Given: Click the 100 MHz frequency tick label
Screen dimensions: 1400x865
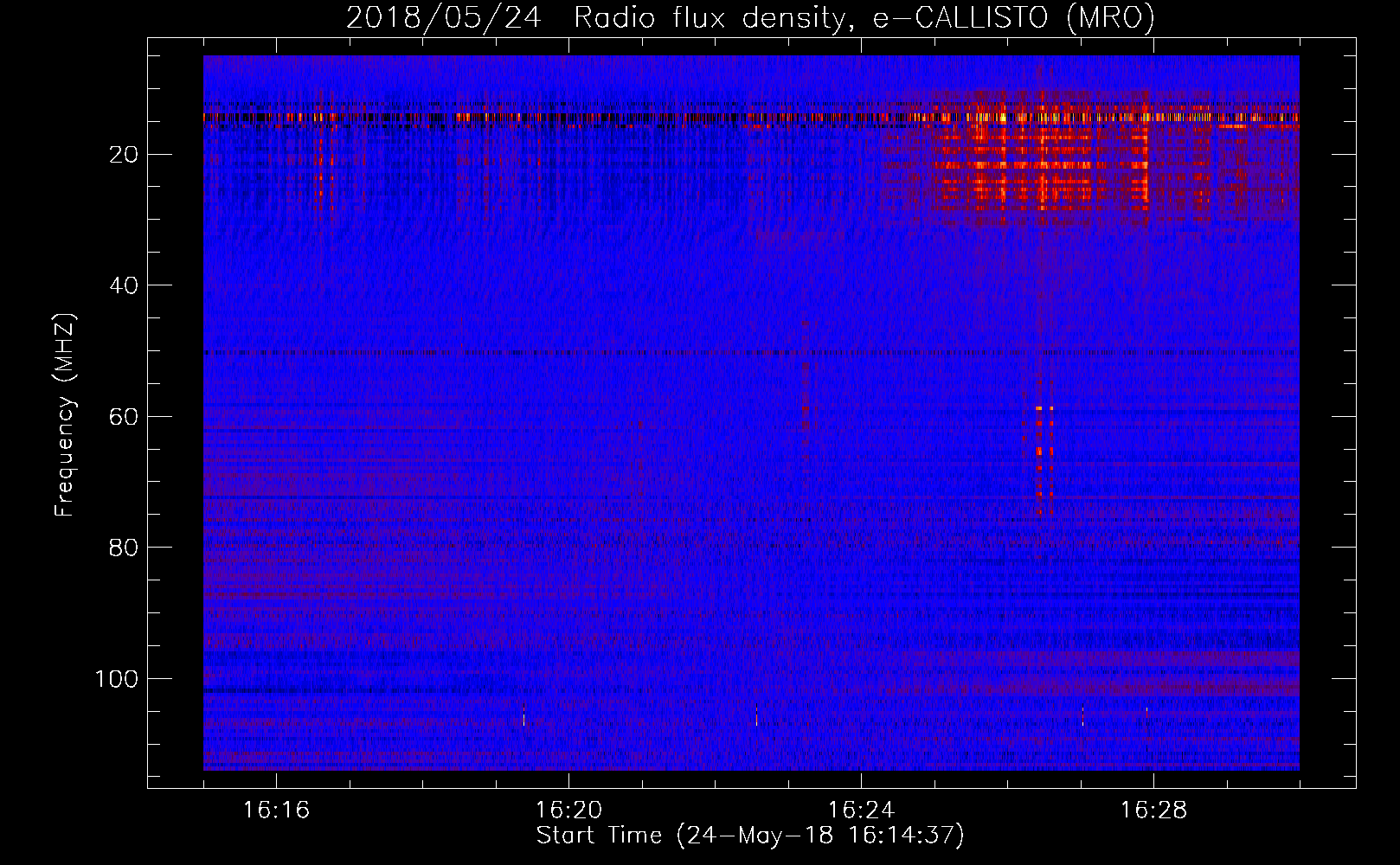Looking at the screenshot, I should pos(117,679).
